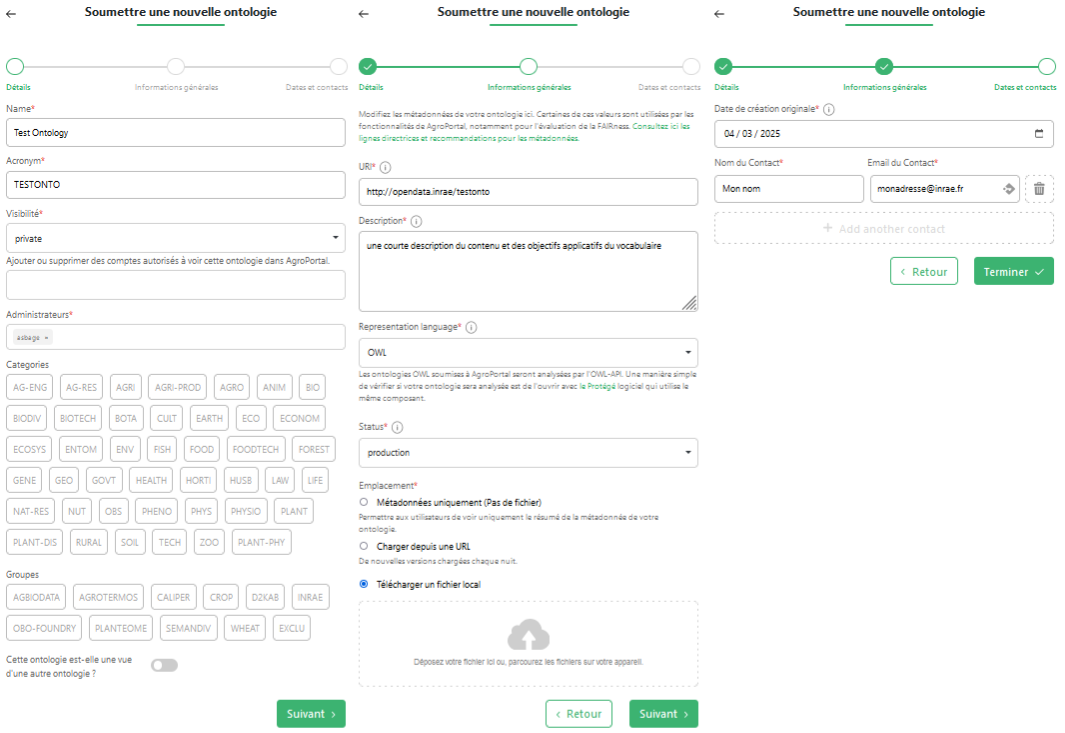Expand the Representation language OWL dropdown
The image size is (1065, 733).
click(x=528, y=353)
